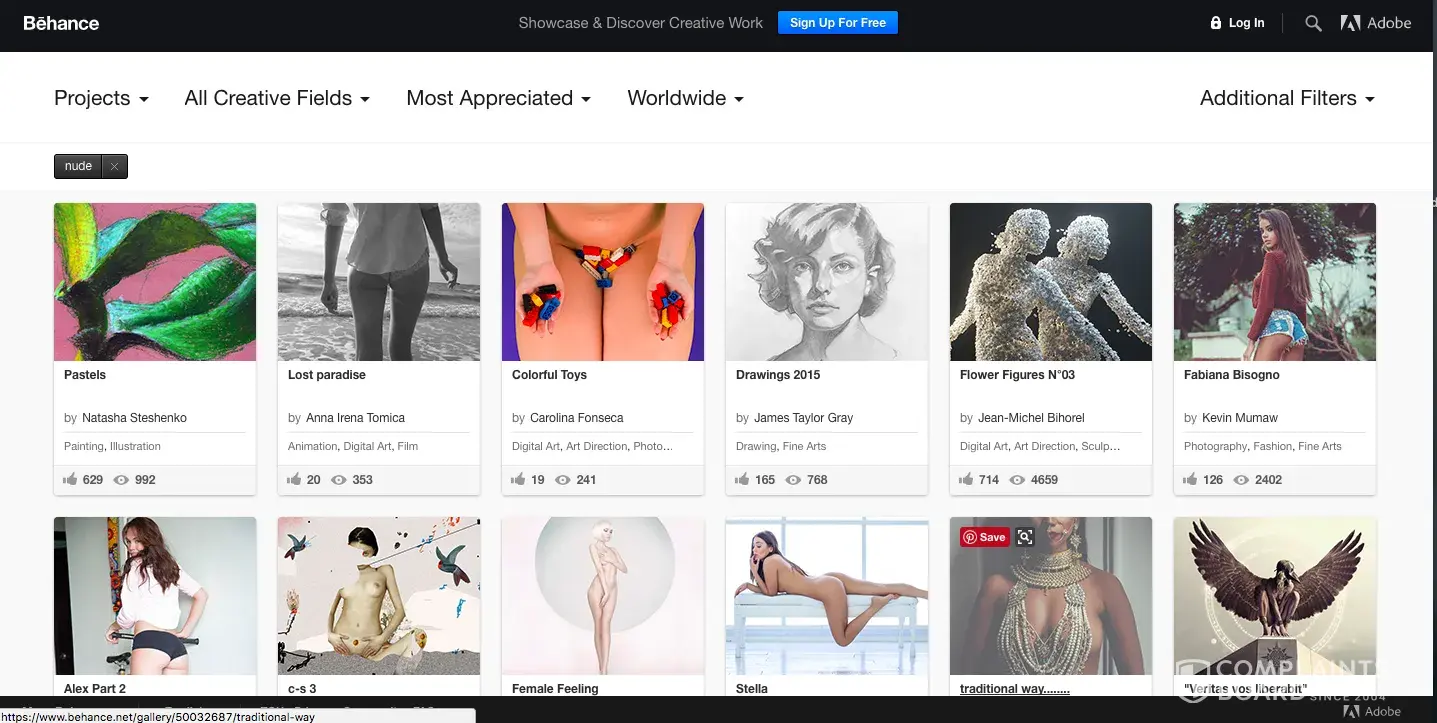Image resolution: width=1437 pixels, height=723 pixels.
Task: Open the Stella project title
Action: 752,689
